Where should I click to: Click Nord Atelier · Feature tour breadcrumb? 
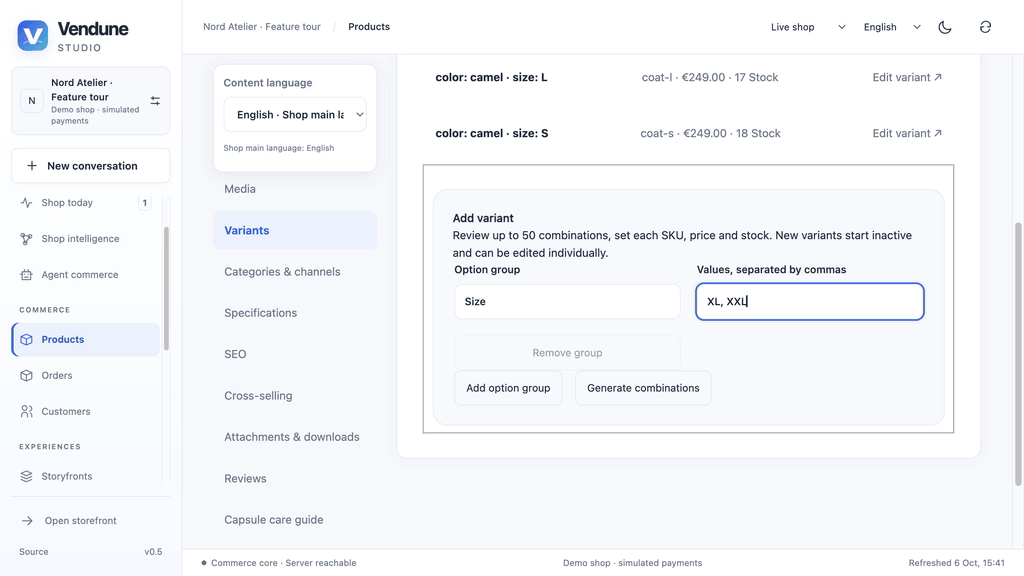[x=262, y=27]
